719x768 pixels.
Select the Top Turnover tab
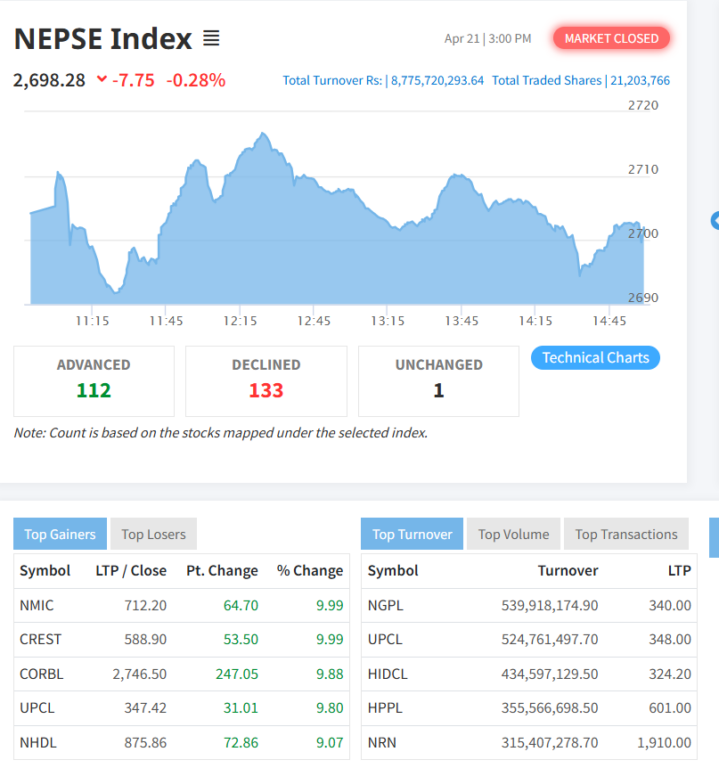tap(412, 534)
